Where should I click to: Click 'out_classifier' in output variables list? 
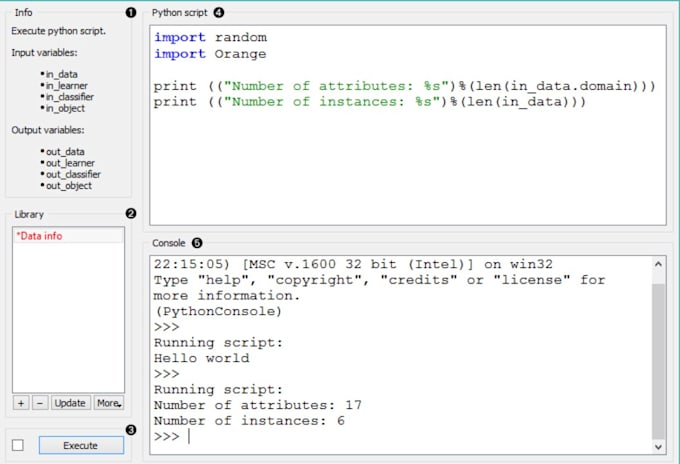(x=73, y=174)
